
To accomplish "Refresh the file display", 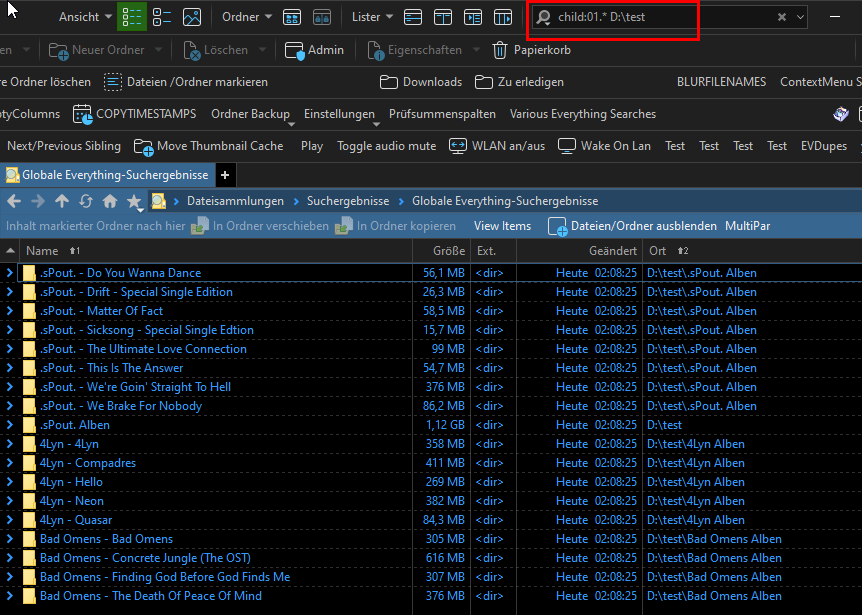I will point(86,201).
